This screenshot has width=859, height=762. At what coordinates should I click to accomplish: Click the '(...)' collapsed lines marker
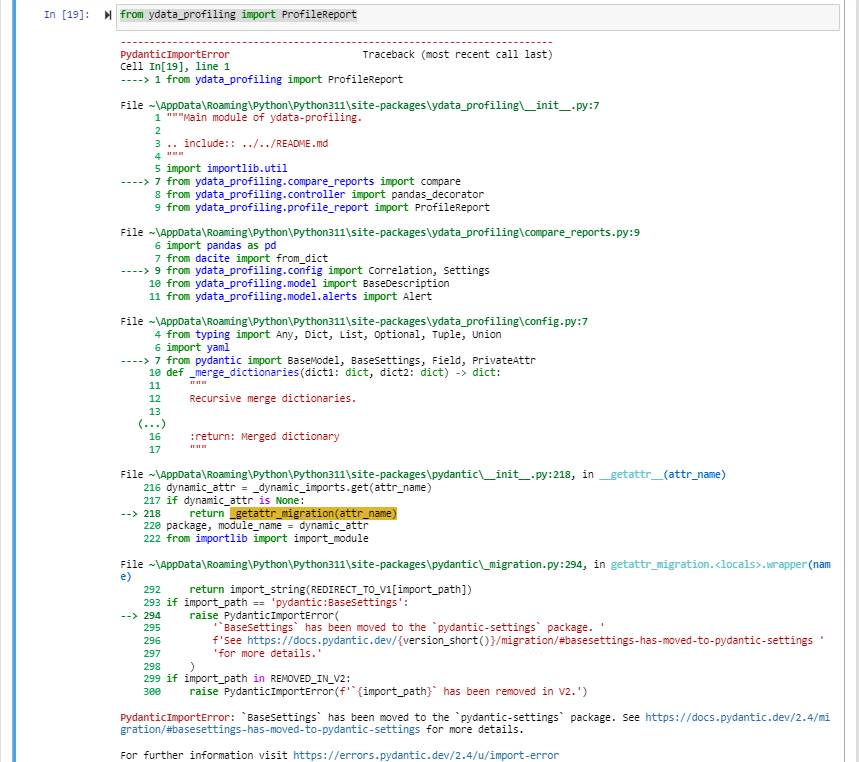pos(152,423)
